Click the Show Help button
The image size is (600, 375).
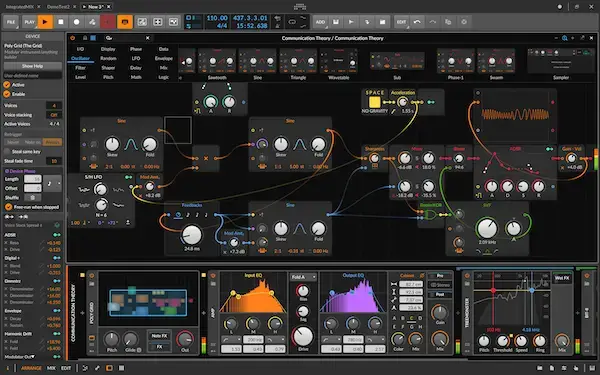(33, 66)
